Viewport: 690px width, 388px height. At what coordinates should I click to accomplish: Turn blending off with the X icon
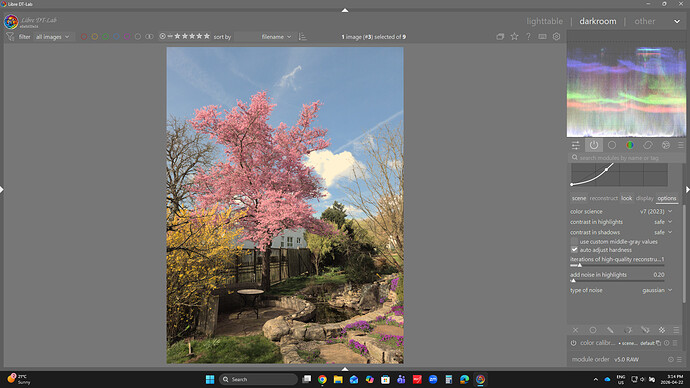(576, 330)
